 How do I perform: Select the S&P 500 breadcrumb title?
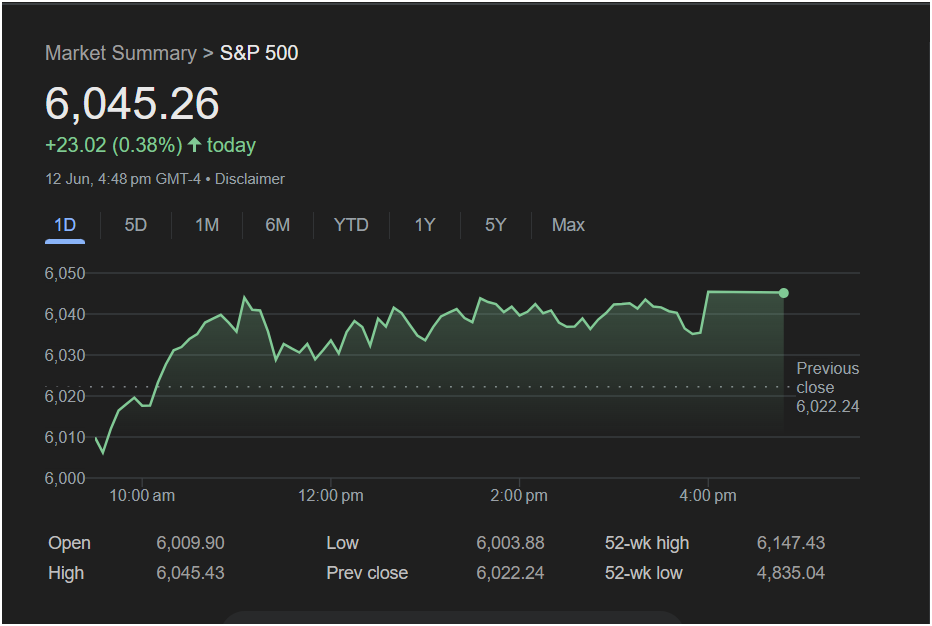pos(259,53)
